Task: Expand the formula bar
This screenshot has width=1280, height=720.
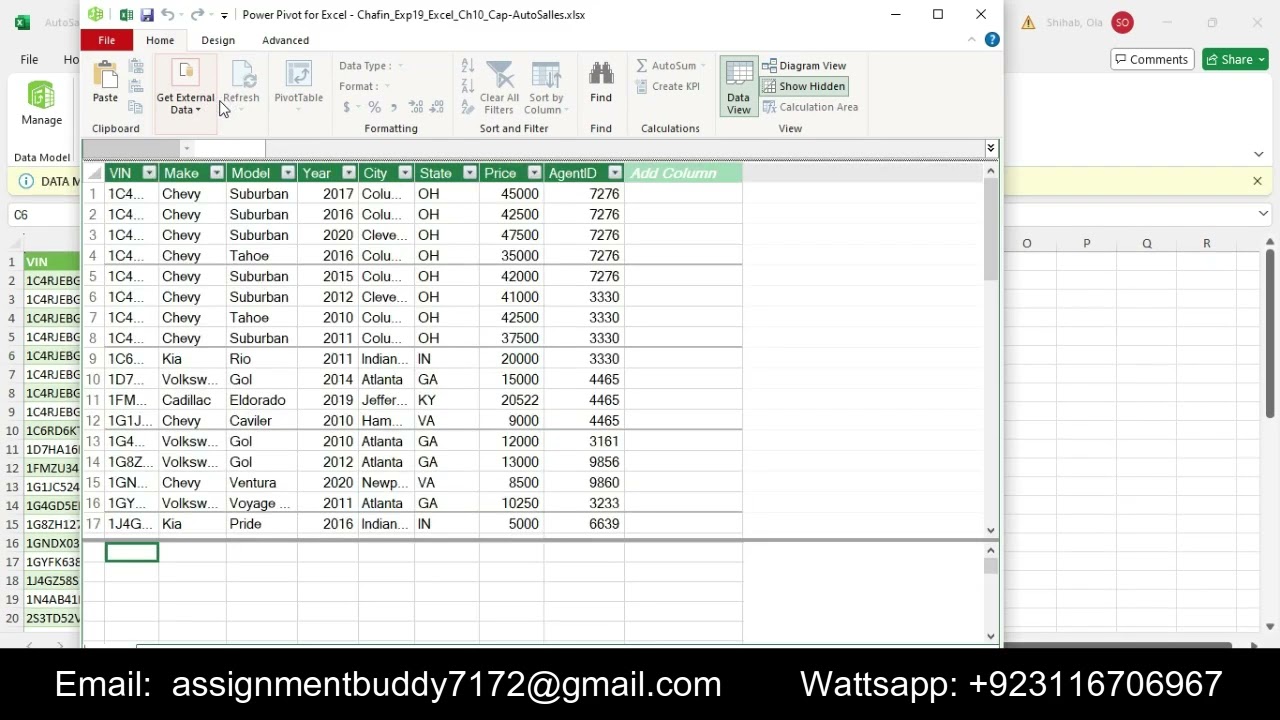Action: click(990, 149)
